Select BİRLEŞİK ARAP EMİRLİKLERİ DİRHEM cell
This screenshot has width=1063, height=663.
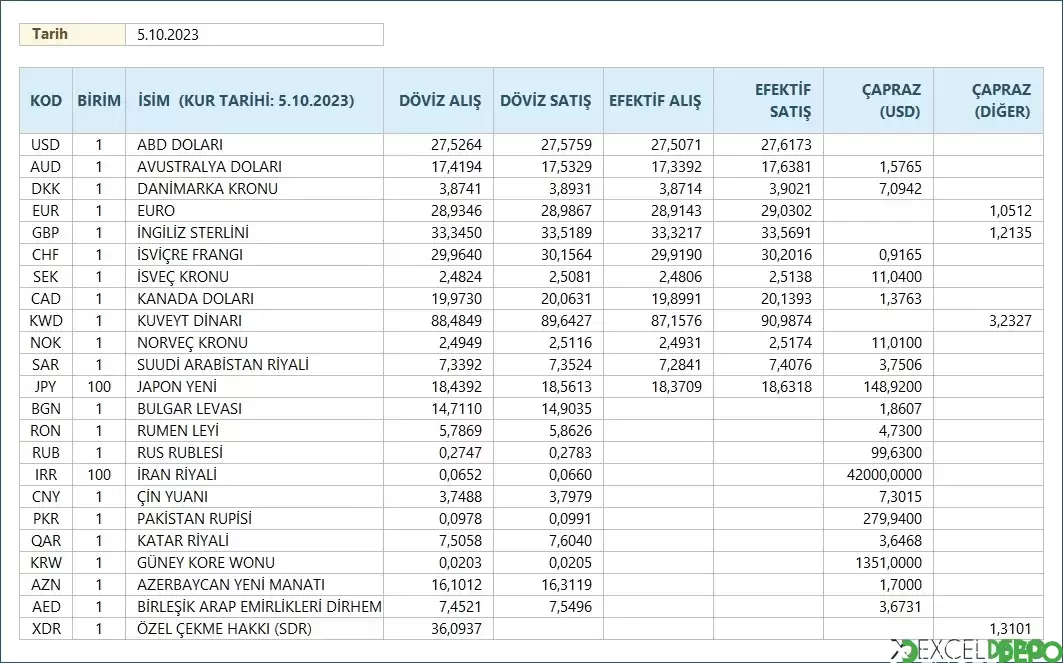tap(254, 607)
